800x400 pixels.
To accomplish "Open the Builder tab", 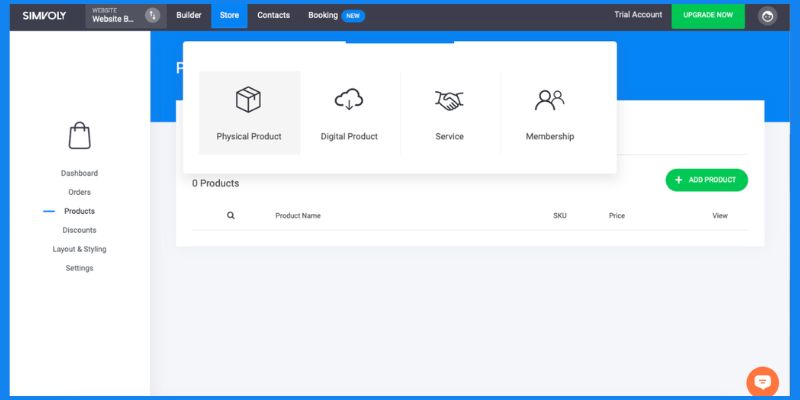I will (188, 15).
